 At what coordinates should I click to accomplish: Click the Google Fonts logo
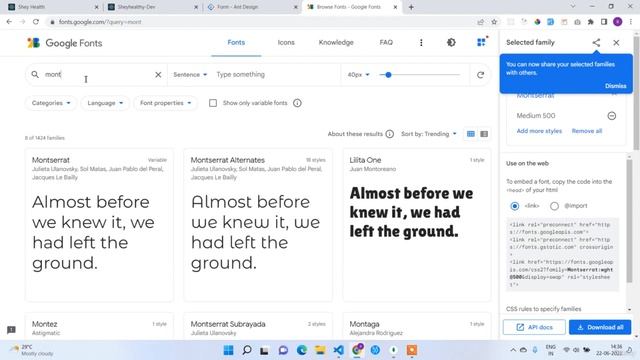[x=64, y=43]
